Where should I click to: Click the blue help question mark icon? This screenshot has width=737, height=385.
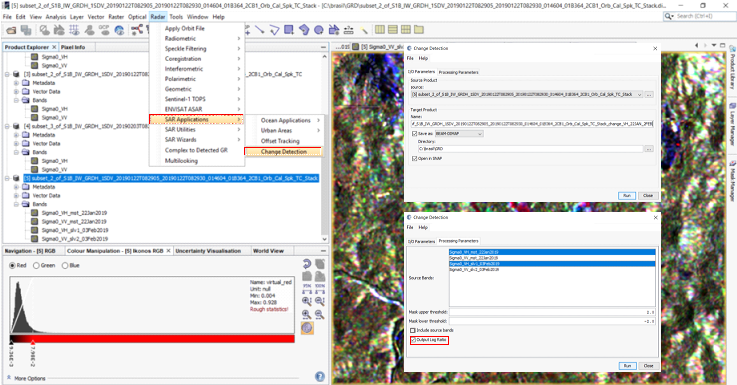[x=320, y=376]
